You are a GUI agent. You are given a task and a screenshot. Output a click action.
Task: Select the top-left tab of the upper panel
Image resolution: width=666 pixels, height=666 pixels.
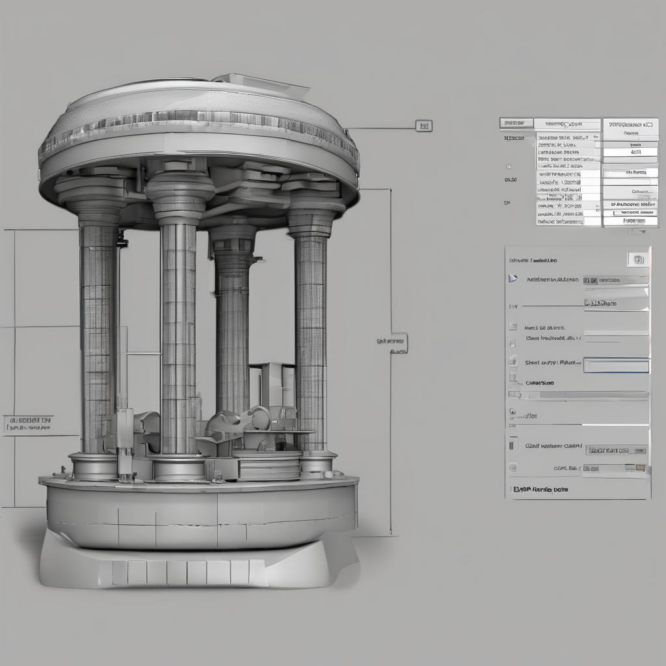point(514,123)
